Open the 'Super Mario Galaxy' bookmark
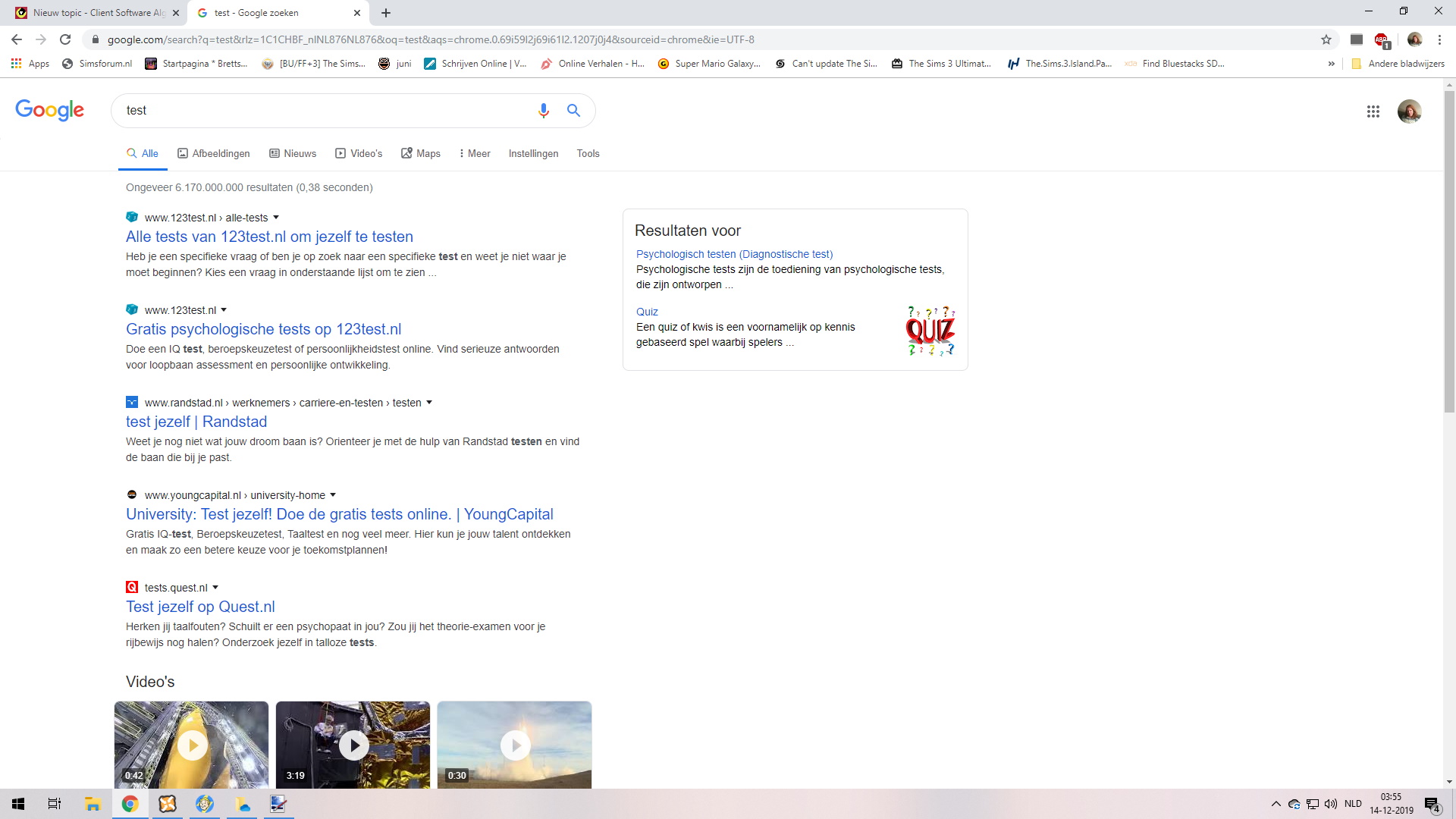Image resolution: width=1456 pixels, height=819 pixels. coord(709,64)
